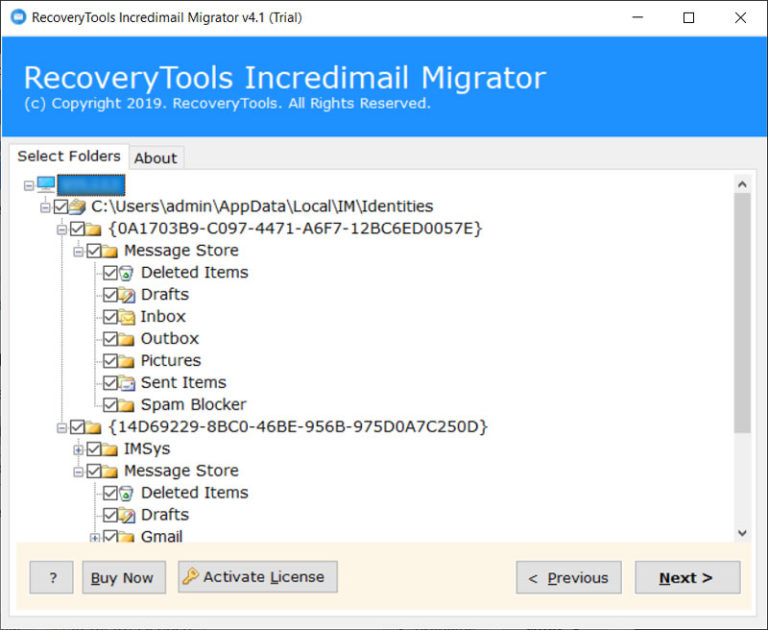Click the vertical scrollbar thumb
768x630 pixels.
coord(742,313)
